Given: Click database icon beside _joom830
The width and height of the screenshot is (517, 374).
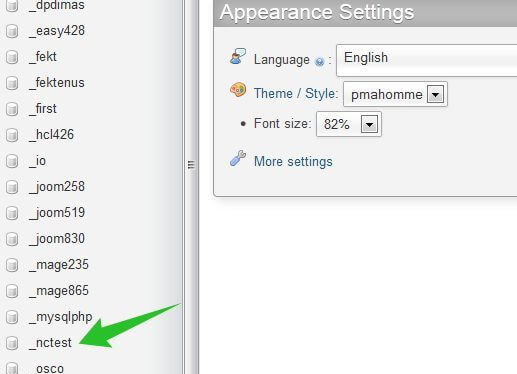Looking at the screenshot, I should pos(12,239).
